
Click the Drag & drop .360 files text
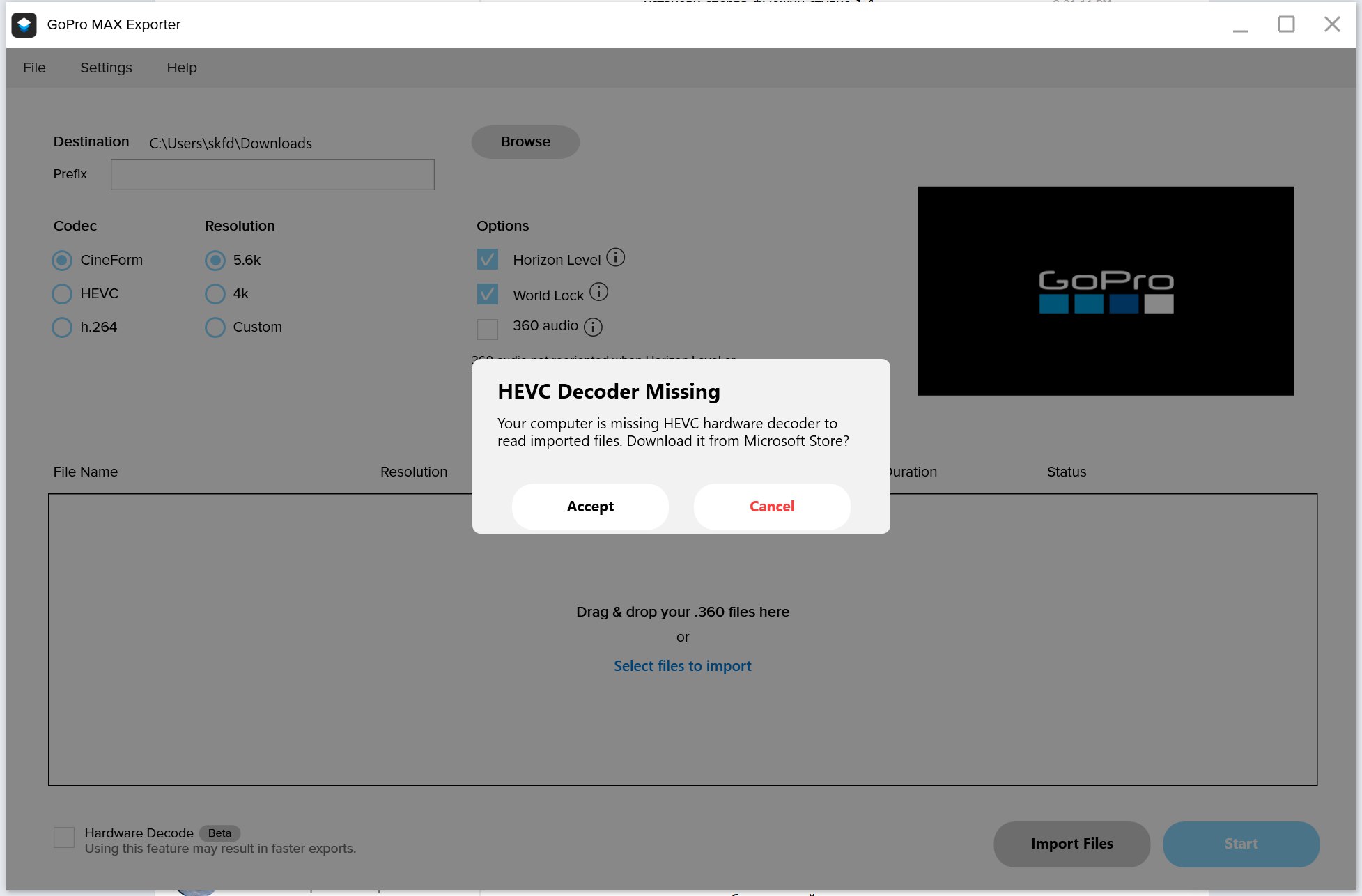tap(683, 612)
